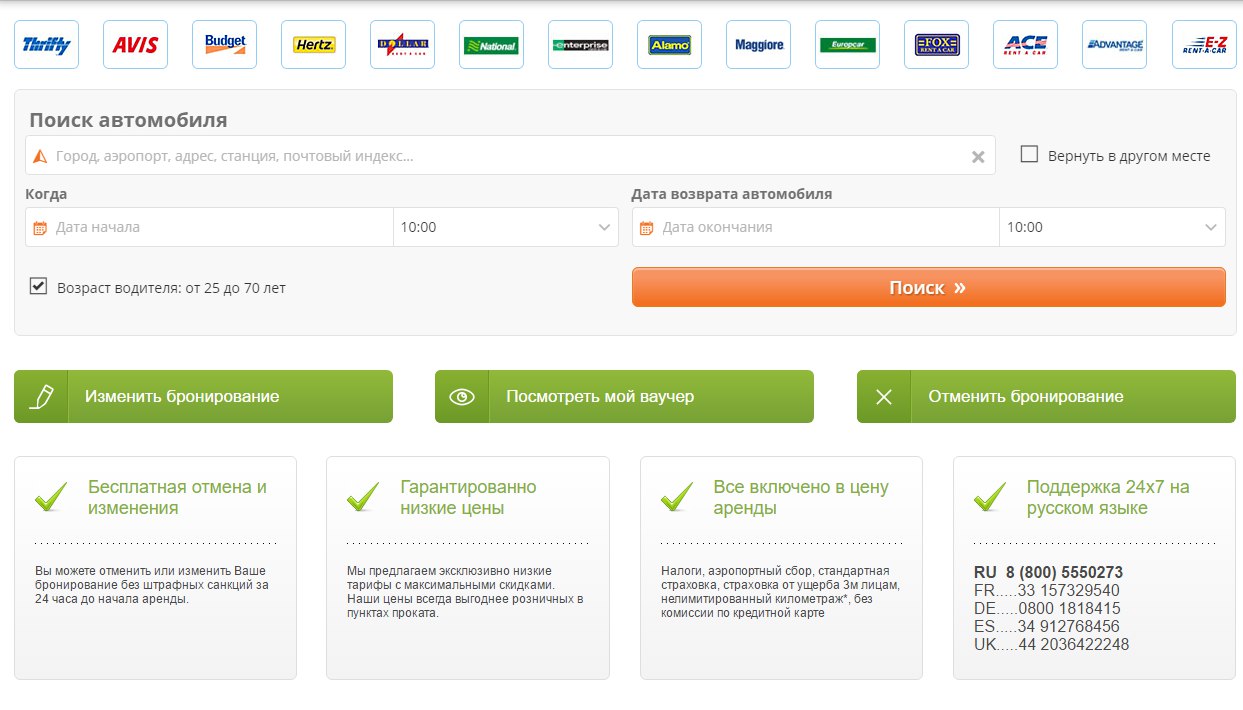
Task: Click the X icon on Отменить бронирование
Action: click(x=884, y=397)
